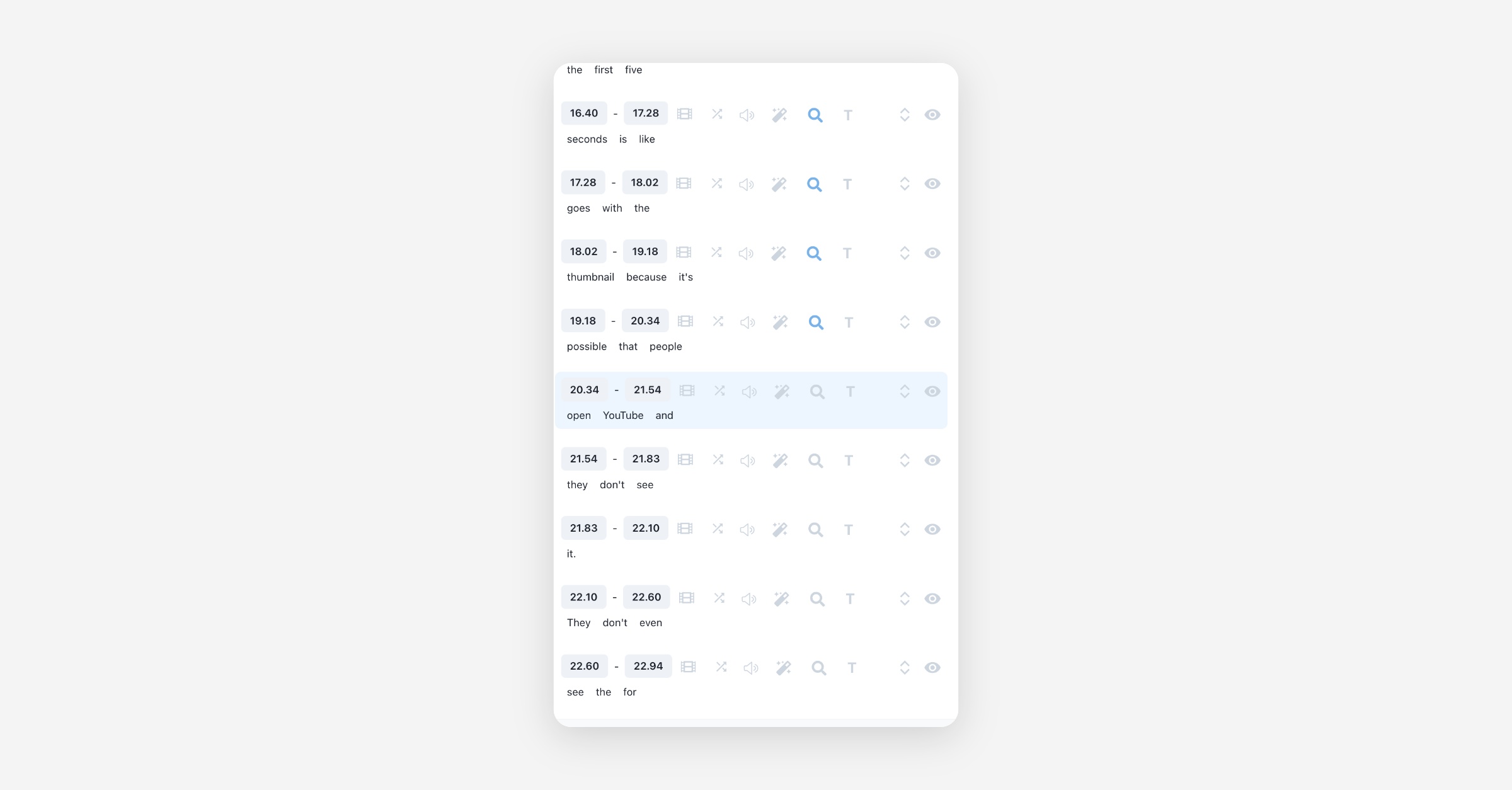The height and width of the screenshot is (790, 1512).
Task: Click the film strip icon for segment 16.40 - 17.28
Action: click(684, 114)
